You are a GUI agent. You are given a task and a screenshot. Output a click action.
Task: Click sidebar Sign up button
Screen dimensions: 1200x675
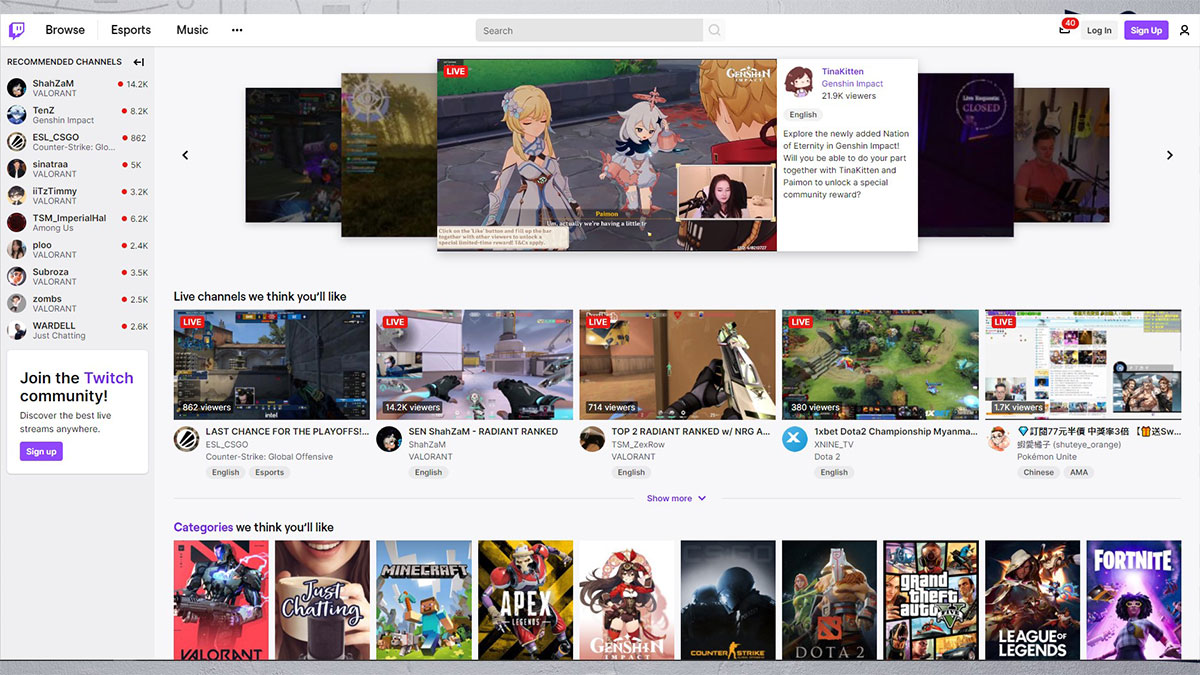coord(41,451)
